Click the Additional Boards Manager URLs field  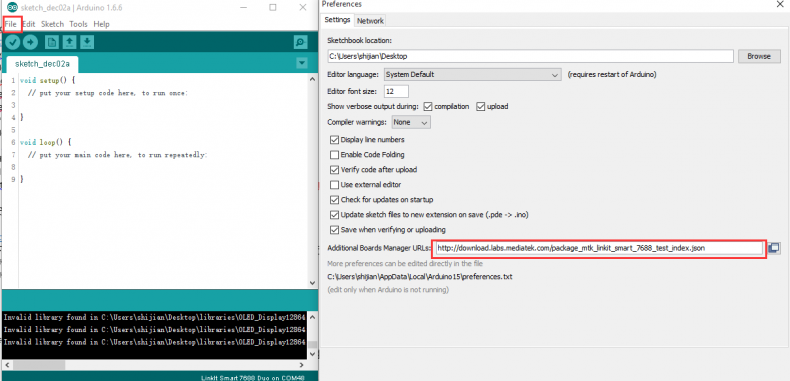[599, 248]
